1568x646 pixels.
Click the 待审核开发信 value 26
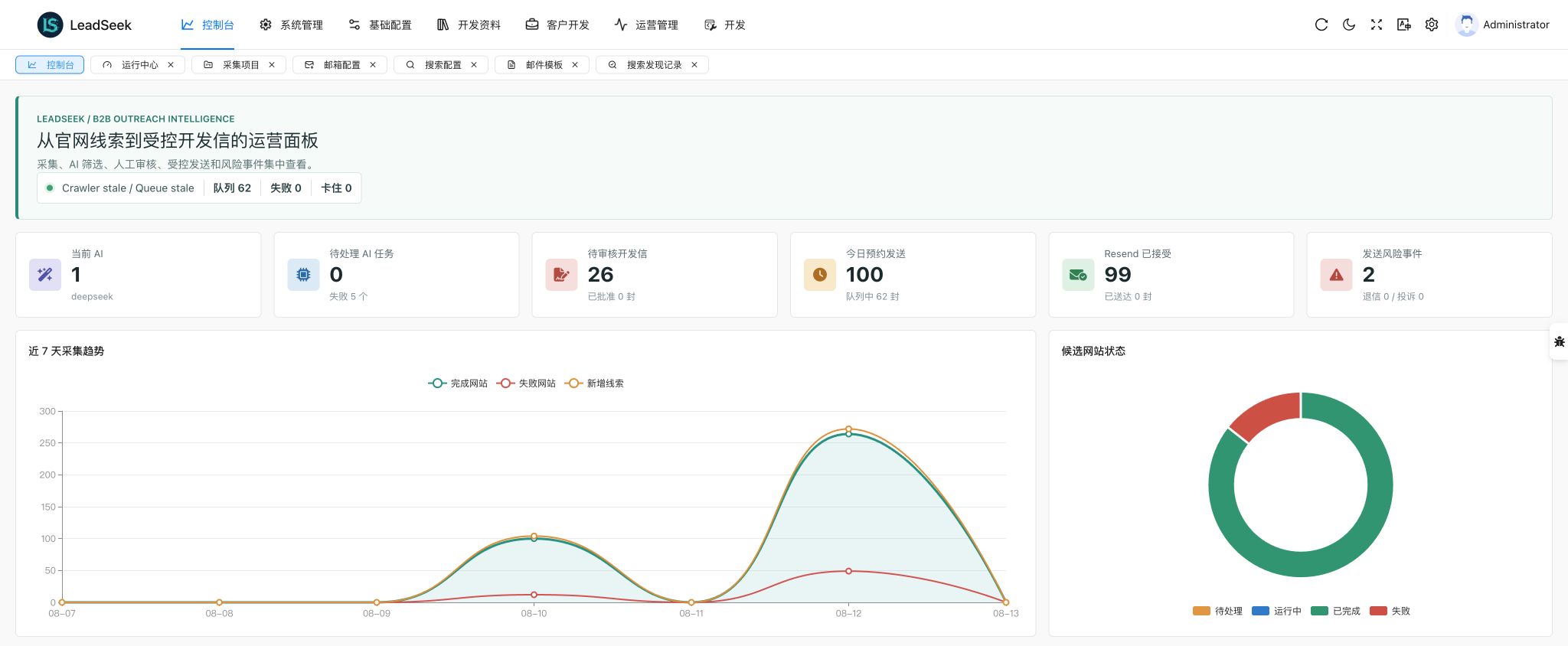(600, 275)
